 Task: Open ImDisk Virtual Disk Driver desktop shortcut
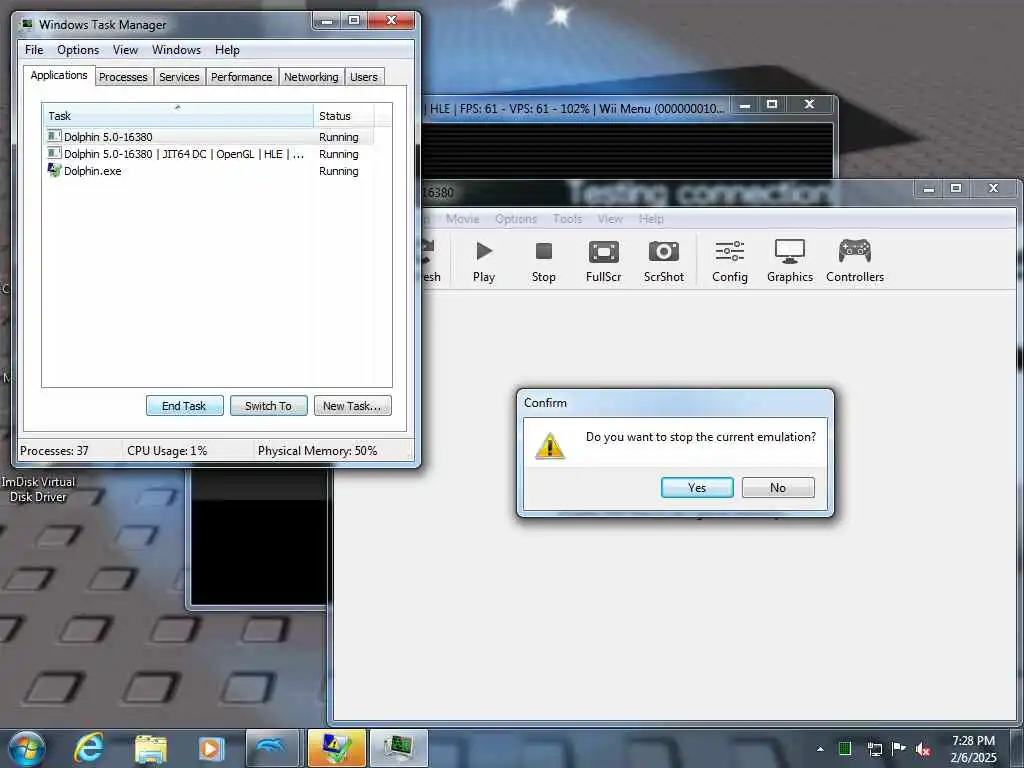[38, 489]
